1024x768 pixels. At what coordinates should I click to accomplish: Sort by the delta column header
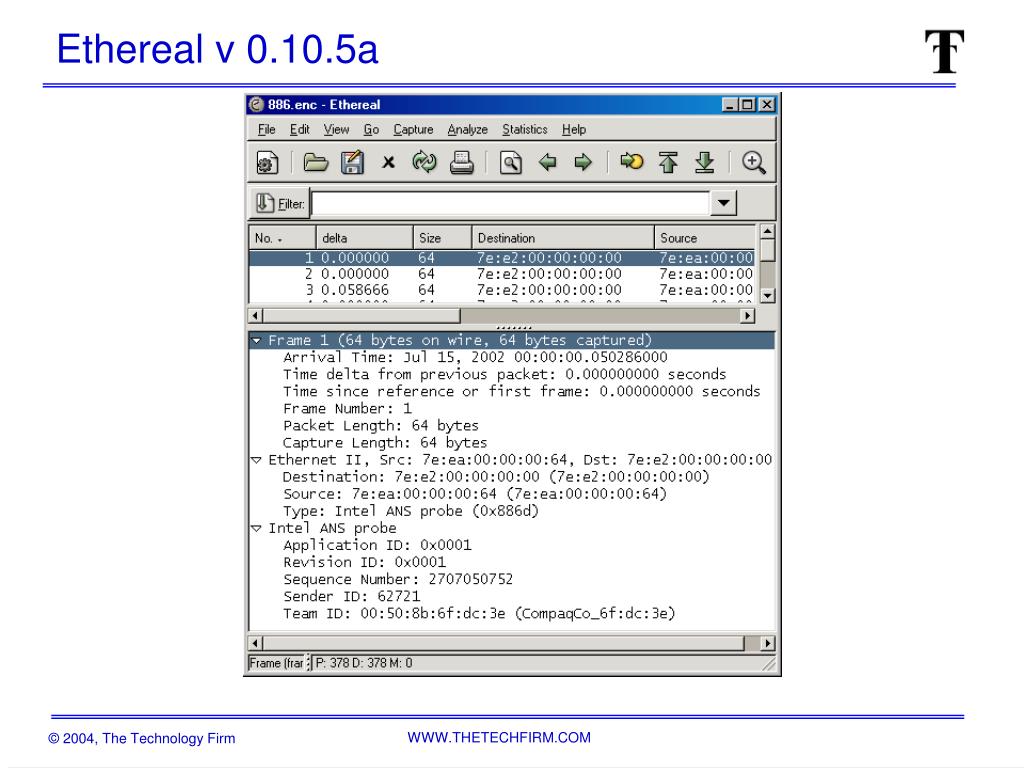click(x=364, y=238)
